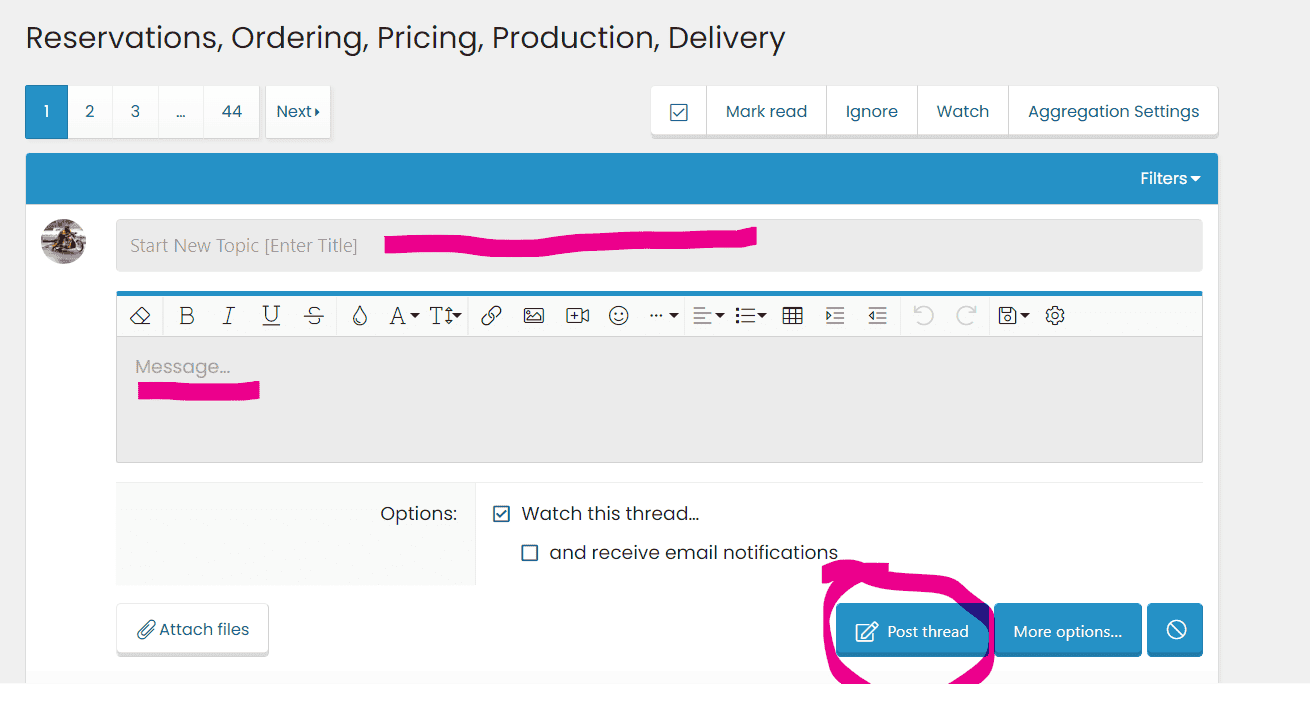Viewport: 1310px width, 715px height.
Task: Uncheck the Watch this thread checkbox
Action: (x=502, y=514)
